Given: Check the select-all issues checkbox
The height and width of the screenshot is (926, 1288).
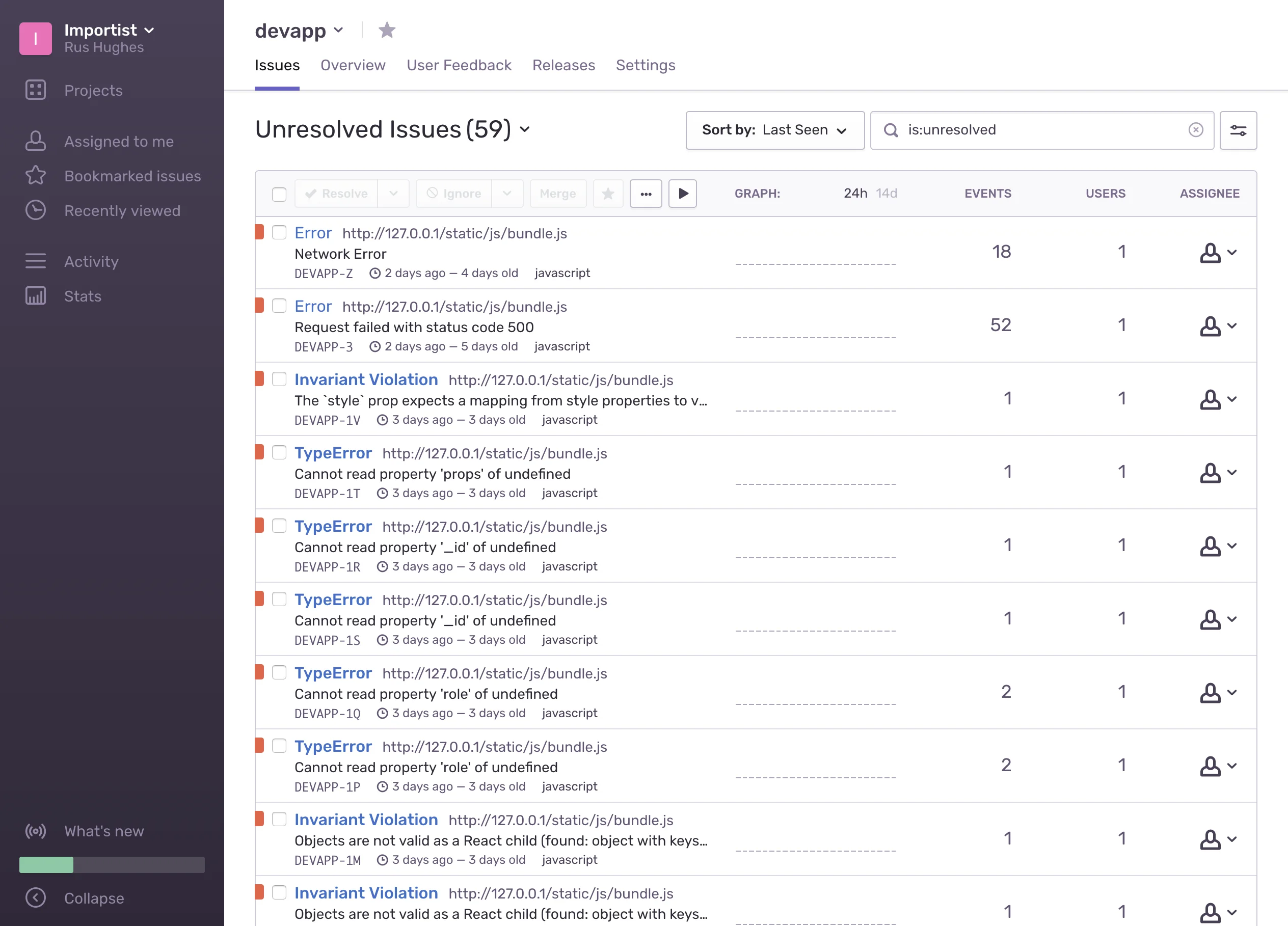Looking at the screenshot, I should [279, 194].
